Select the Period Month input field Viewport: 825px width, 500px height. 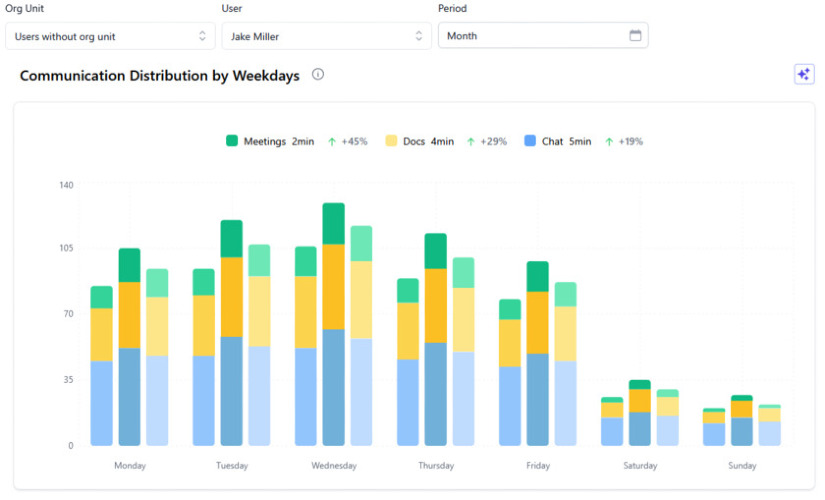click(x=543, y=36)
